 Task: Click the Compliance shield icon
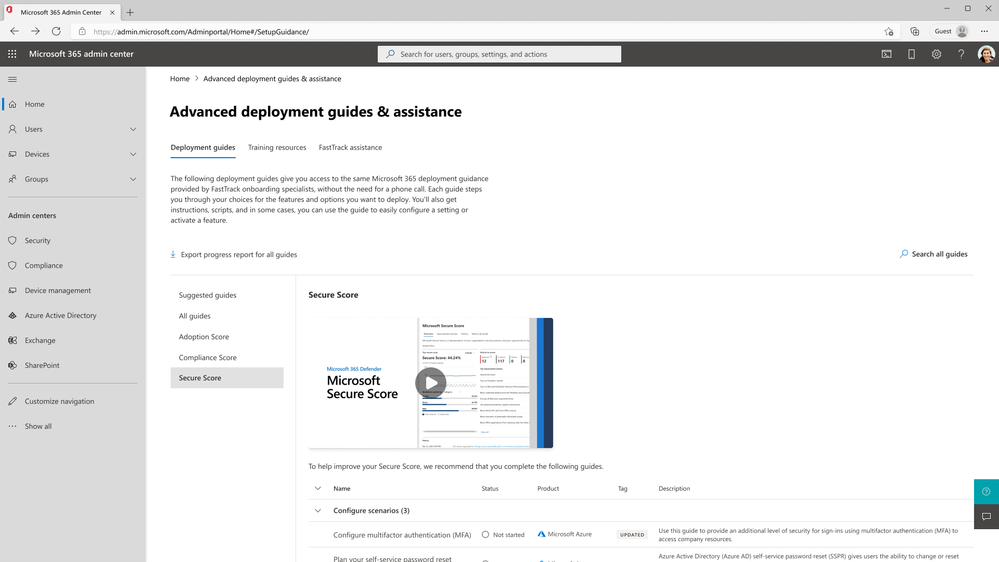(x=12, y=265)
